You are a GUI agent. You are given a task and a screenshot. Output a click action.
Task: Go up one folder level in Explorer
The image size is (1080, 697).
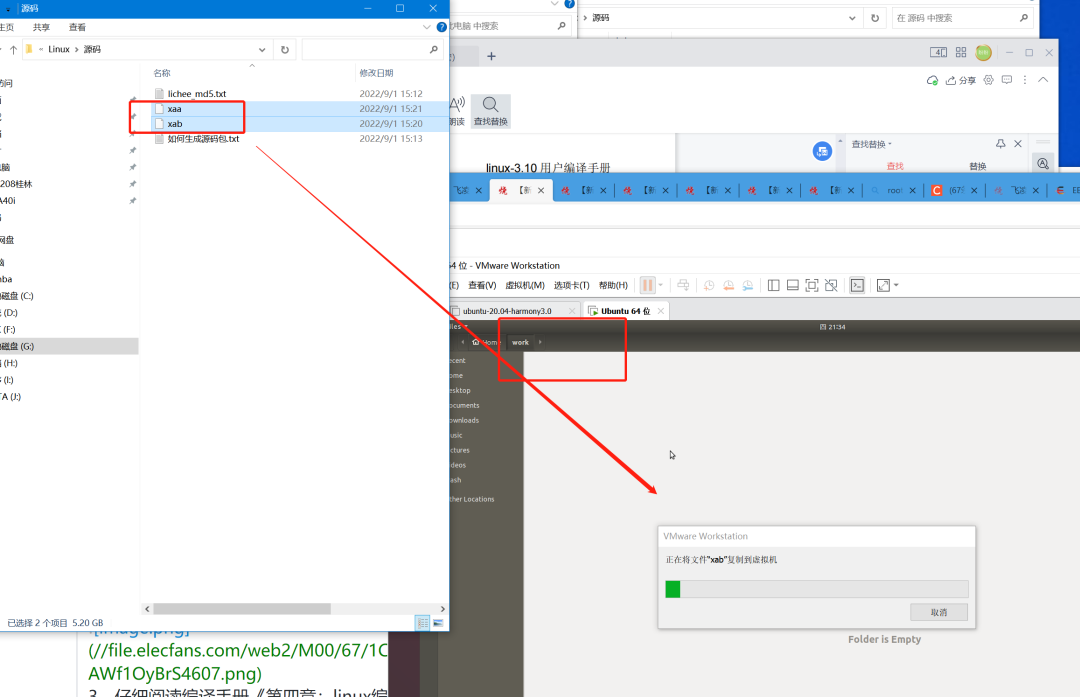coord(13,50)
